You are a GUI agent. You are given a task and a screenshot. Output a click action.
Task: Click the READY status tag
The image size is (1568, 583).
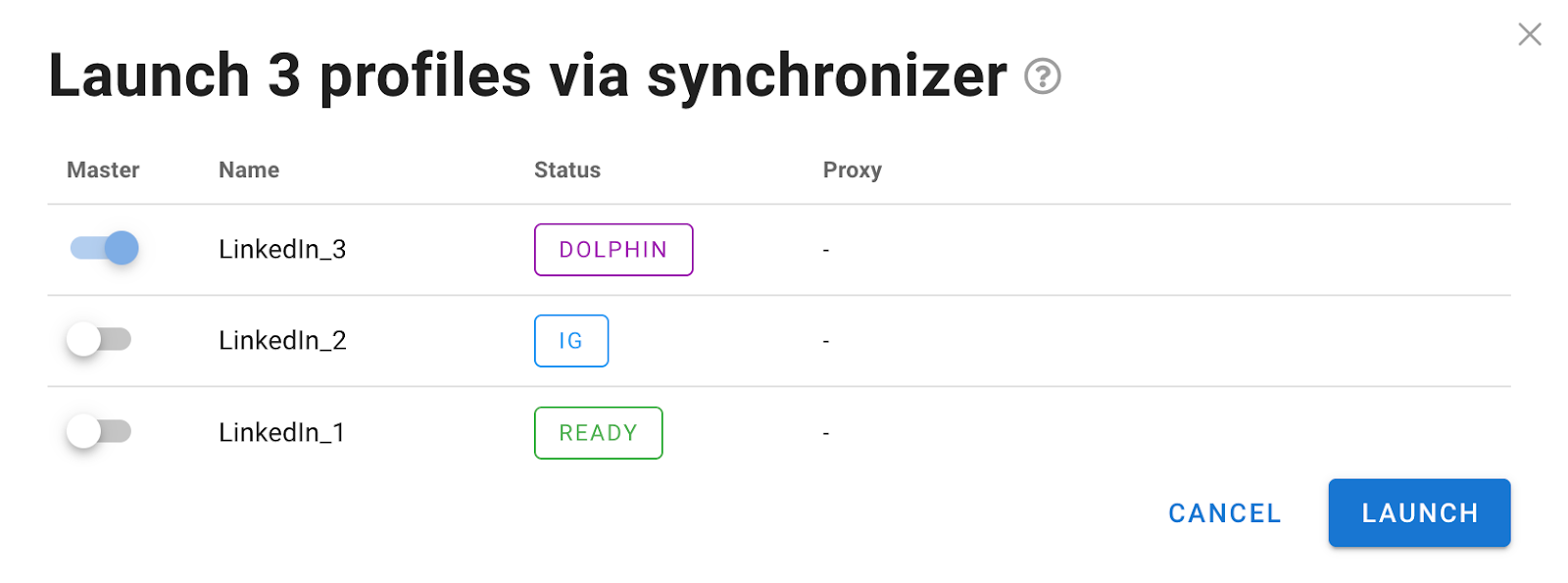point(598,433)
